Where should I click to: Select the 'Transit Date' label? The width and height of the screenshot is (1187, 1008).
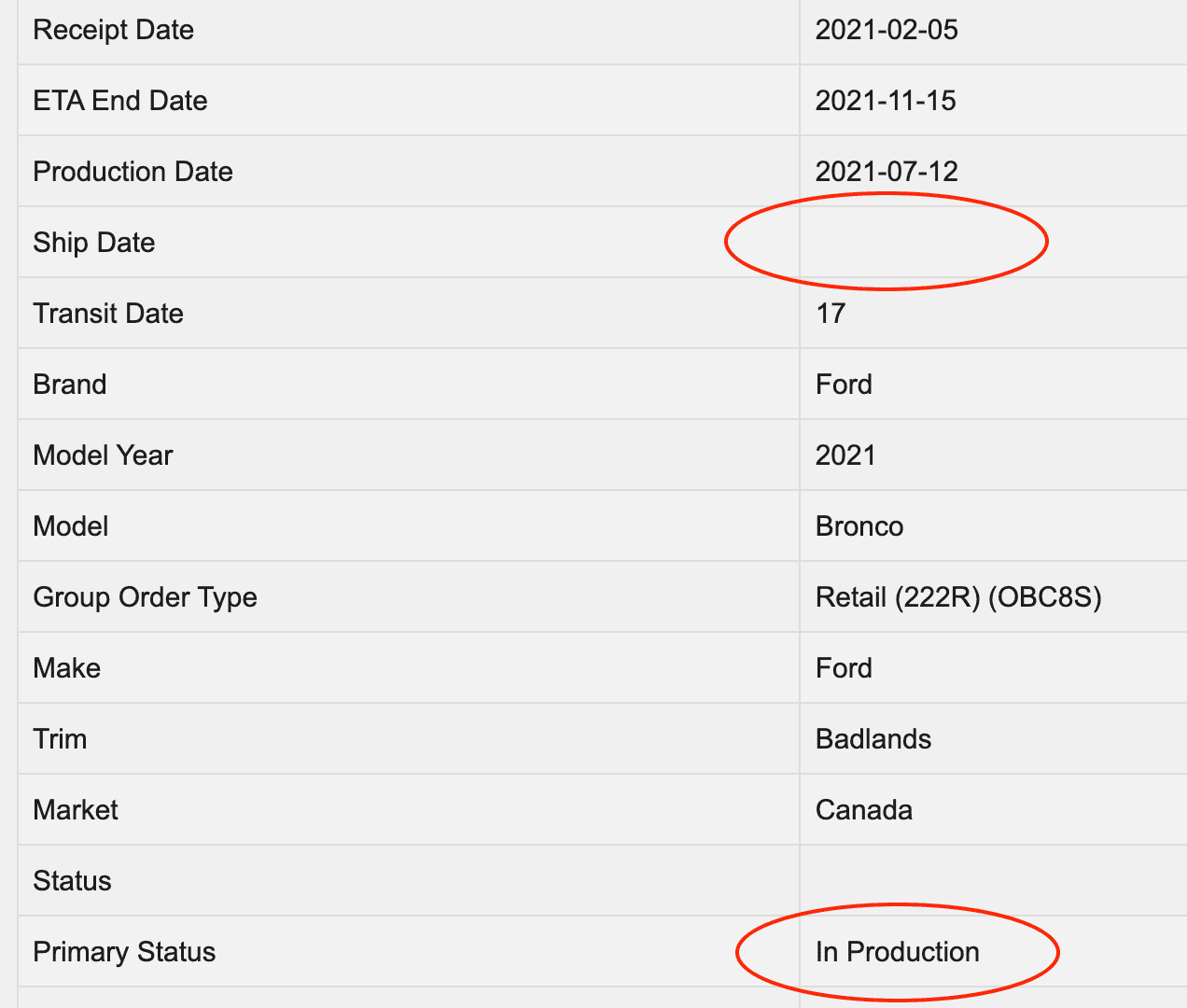[x=108, y=314]
